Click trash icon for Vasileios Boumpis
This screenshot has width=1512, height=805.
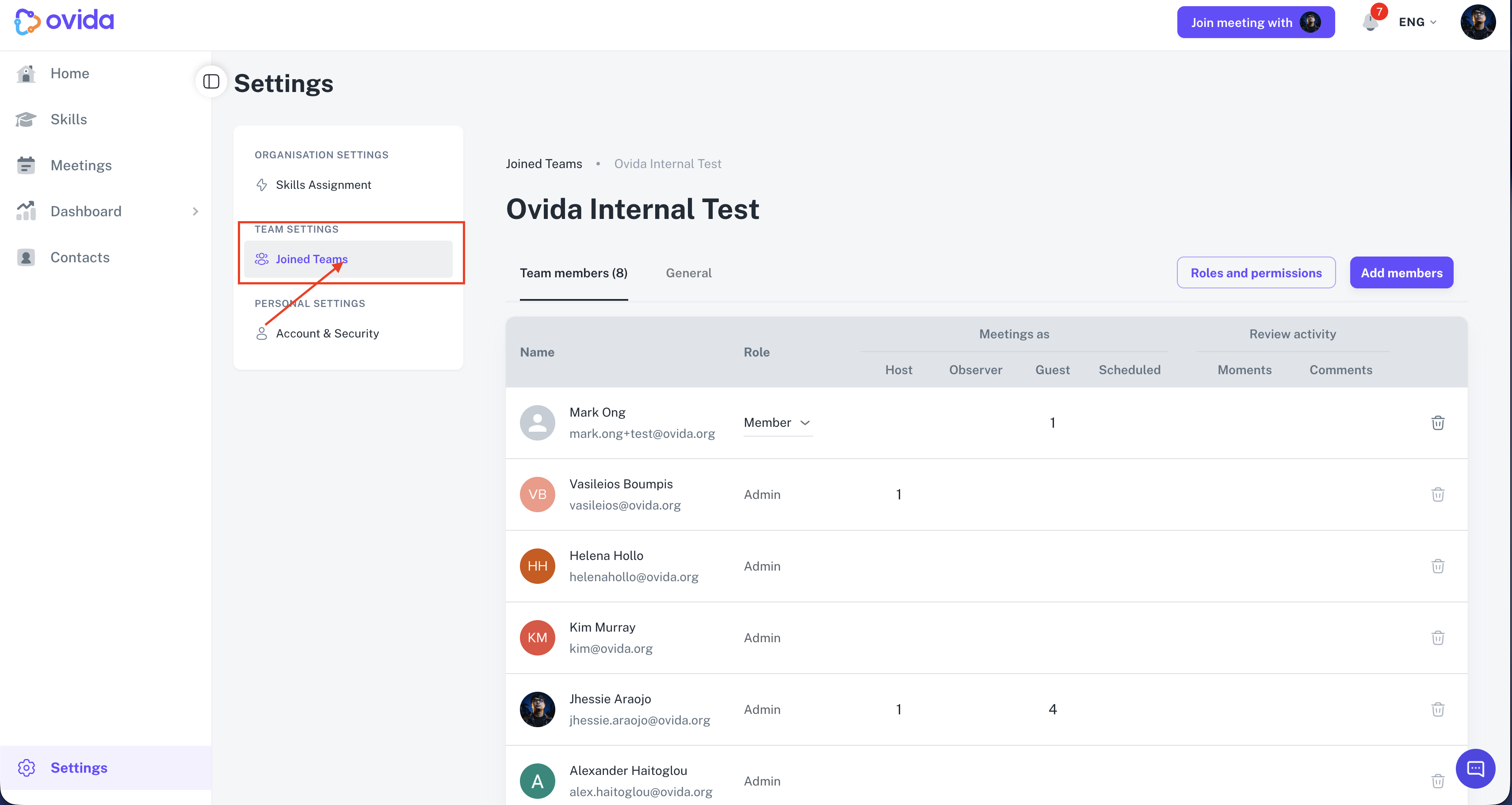pos(1437,494)
